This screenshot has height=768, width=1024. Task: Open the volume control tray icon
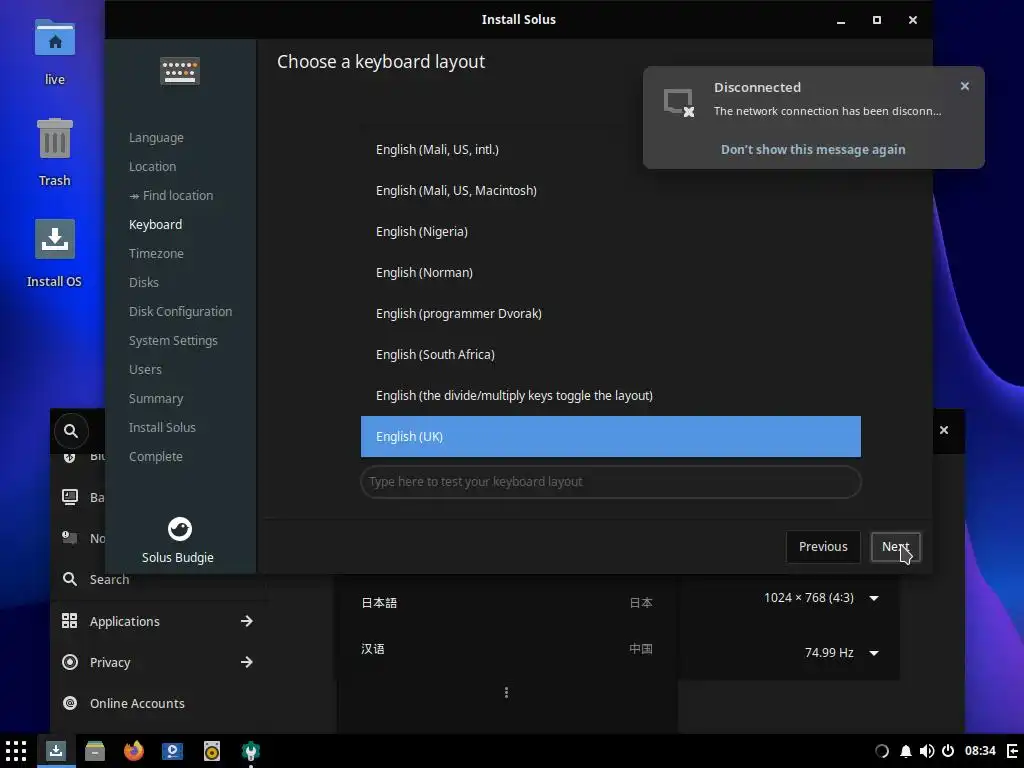[926, 751]
